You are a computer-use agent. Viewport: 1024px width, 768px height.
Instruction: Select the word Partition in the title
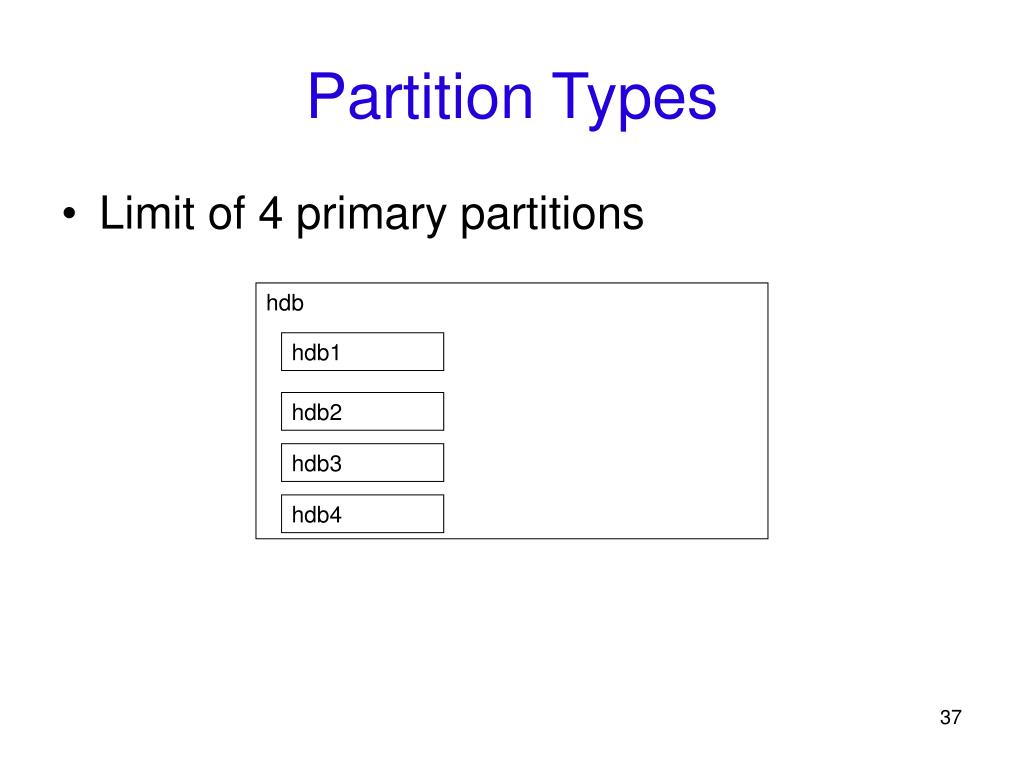click(421, 96)
